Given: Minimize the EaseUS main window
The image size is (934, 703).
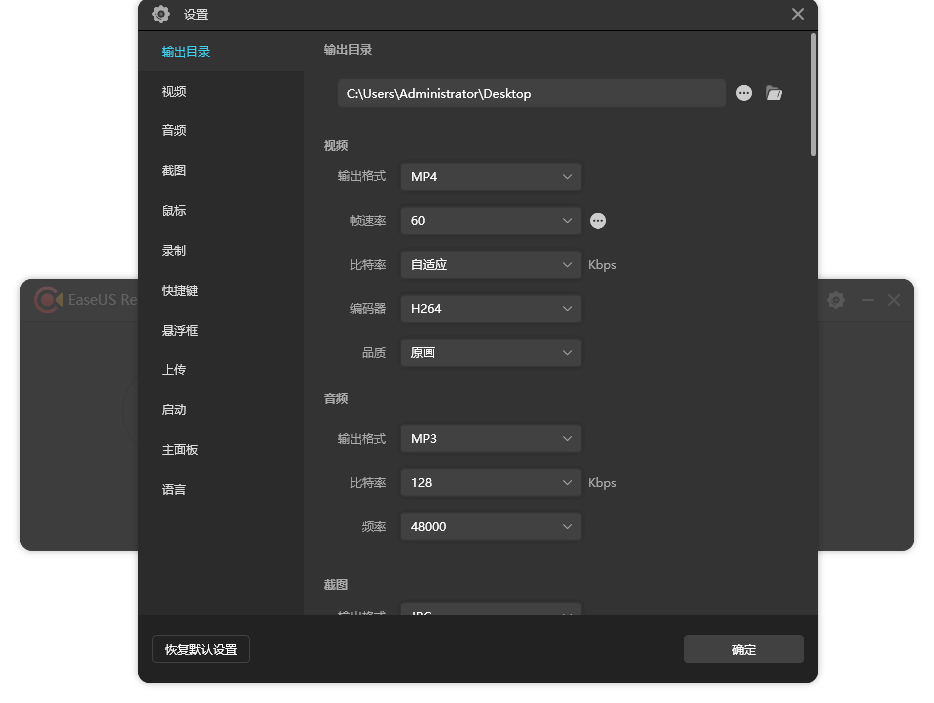Looking at the screenshot, I should [867, 300].
